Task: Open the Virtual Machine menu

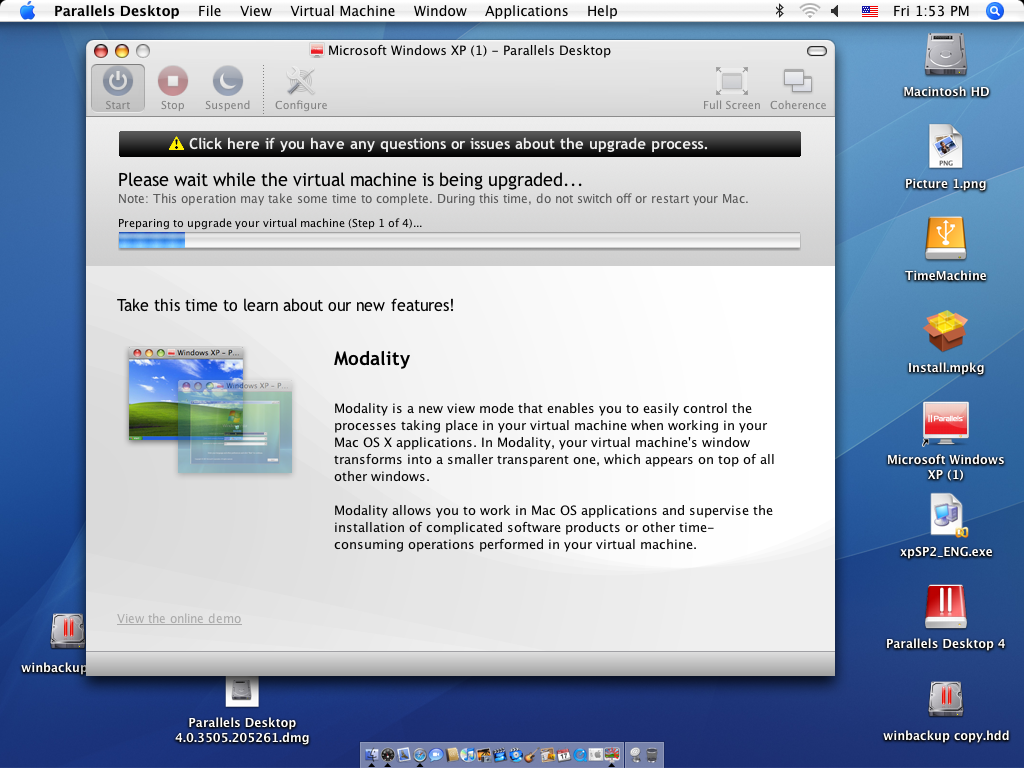Action: pos(342,11)
